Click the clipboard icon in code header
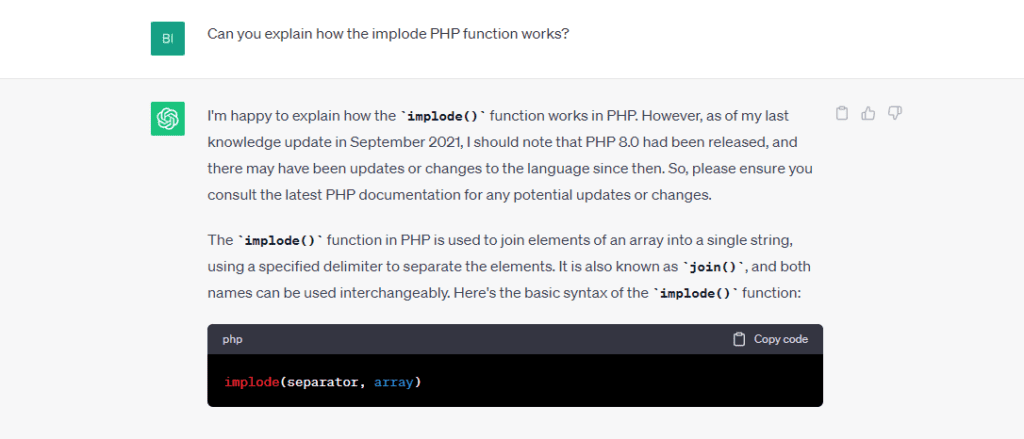 coord(739,339)
